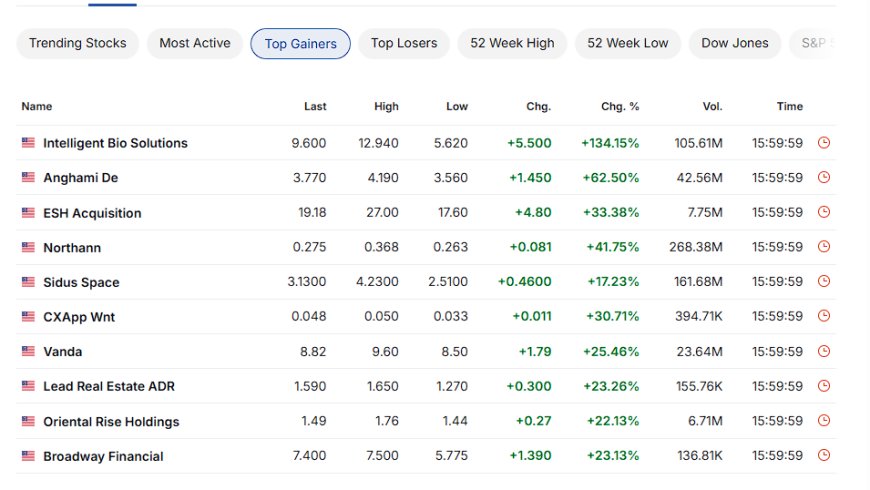Viewport: 870px width, 490px height.
Task: Switch to the Dow Jones tab
Action: (735, 43)
